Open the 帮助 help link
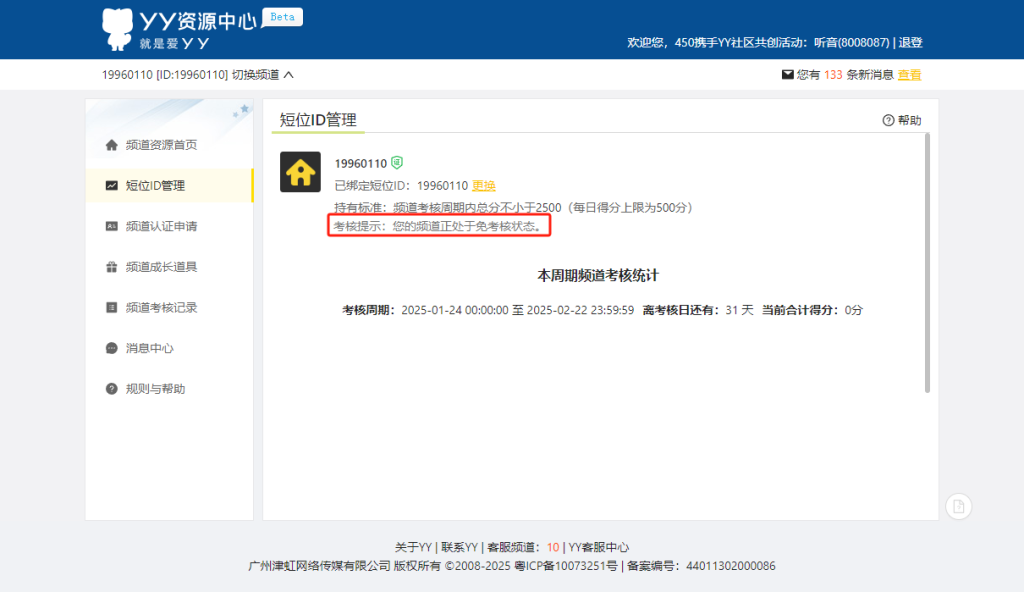1024x592 pixels. pos(909,120)
